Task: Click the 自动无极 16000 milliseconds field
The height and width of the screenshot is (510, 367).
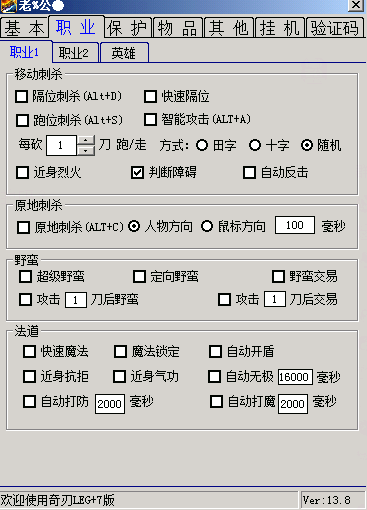Action: 295,377
